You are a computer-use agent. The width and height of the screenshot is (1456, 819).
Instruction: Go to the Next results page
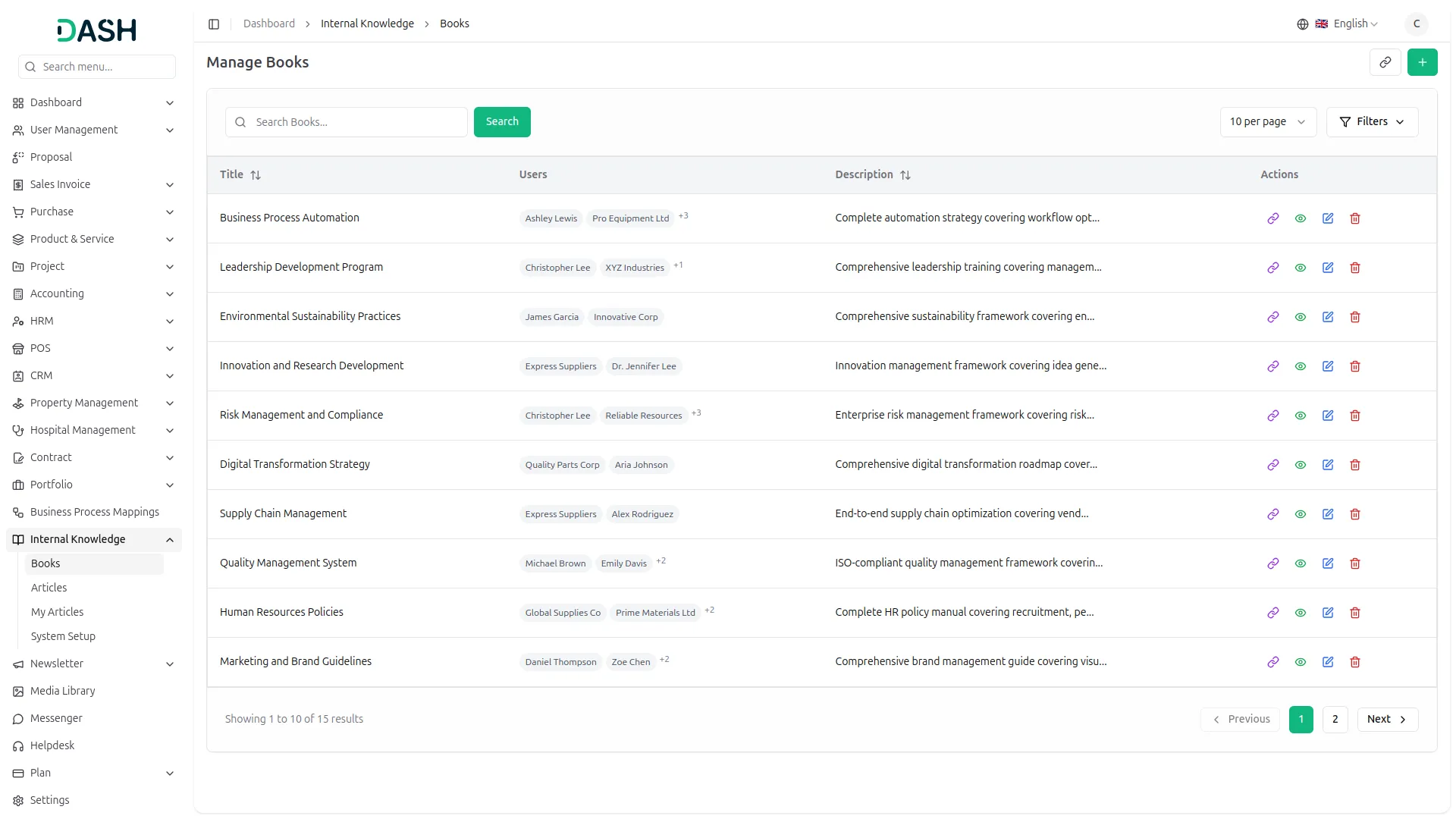(x=1387, y=720)
